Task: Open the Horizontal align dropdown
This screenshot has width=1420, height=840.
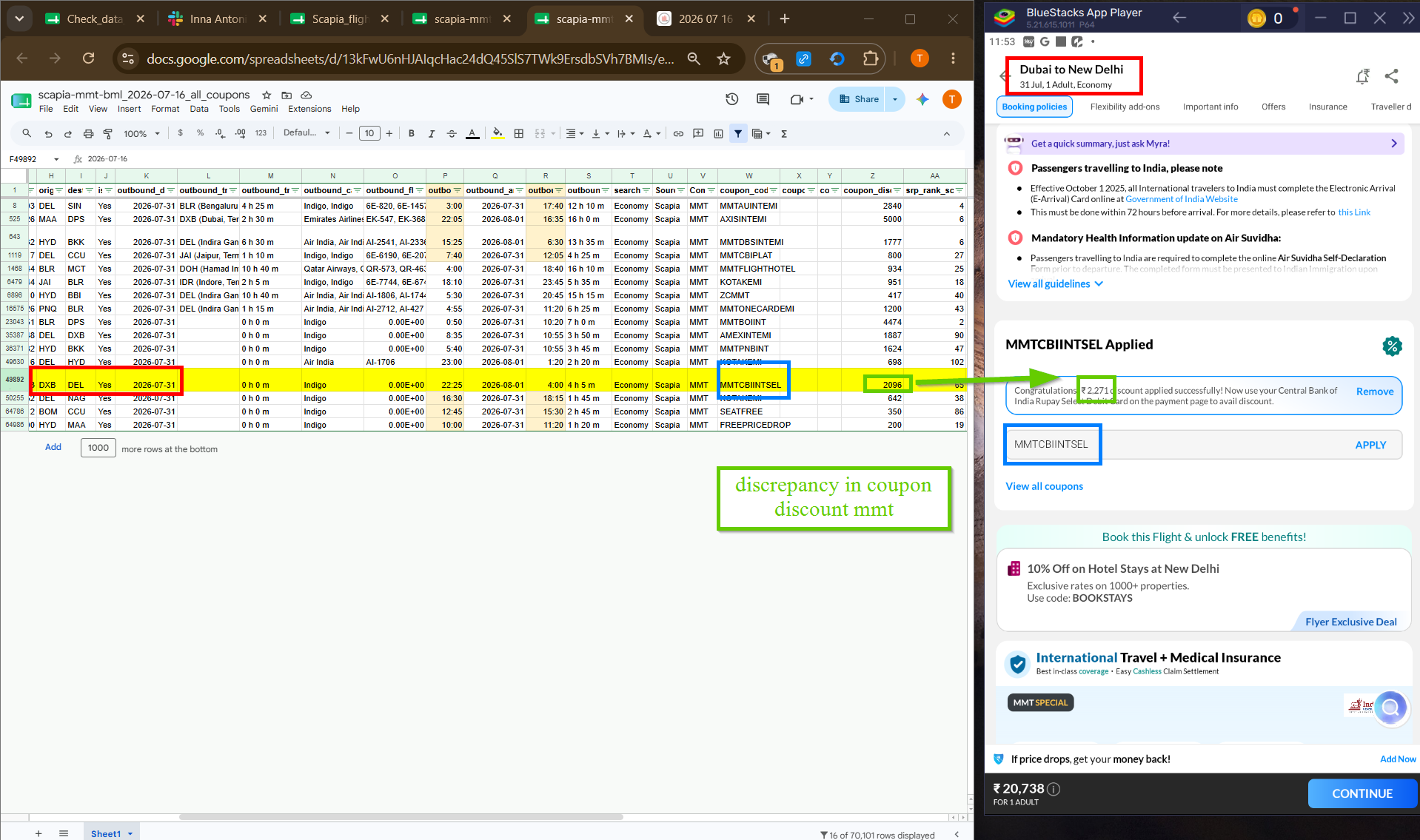Action: pos(575,133)
